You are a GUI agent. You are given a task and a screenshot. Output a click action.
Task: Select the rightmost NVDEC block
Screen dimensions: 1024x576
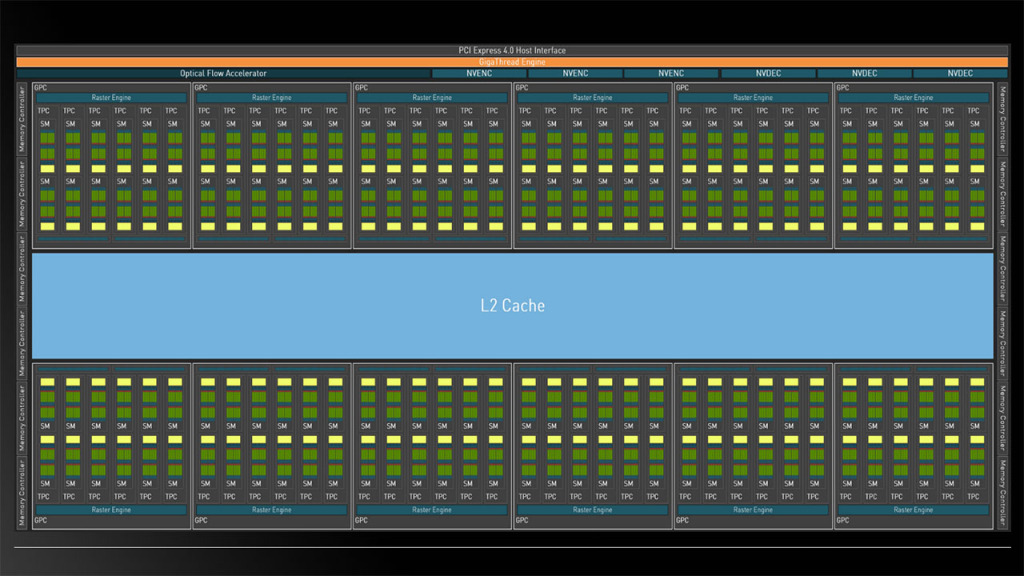(x=960, y=73)
